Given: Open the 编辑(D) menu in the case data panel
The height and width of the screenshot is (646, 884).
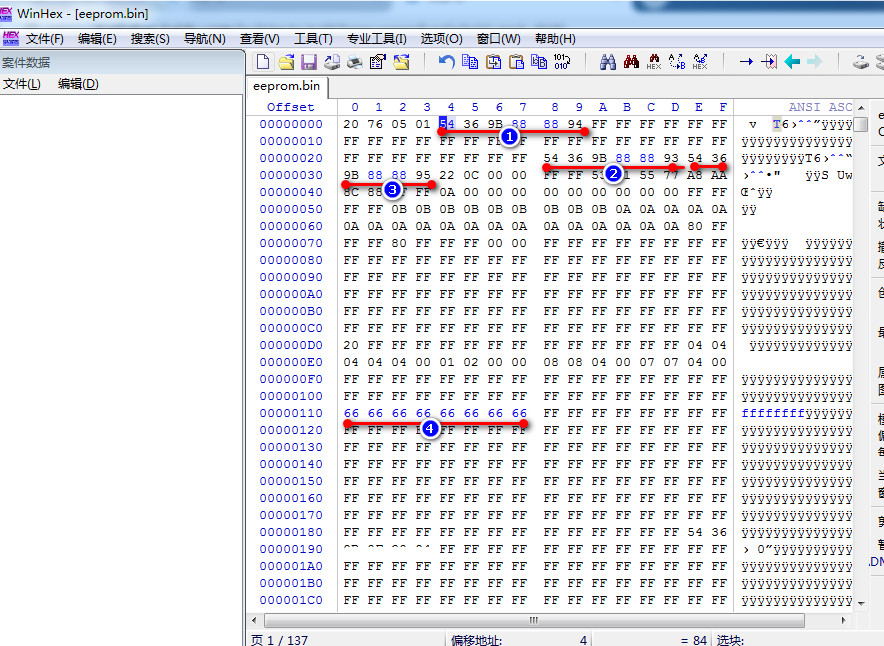Looking at the screenshot, I should pos(78,84).
